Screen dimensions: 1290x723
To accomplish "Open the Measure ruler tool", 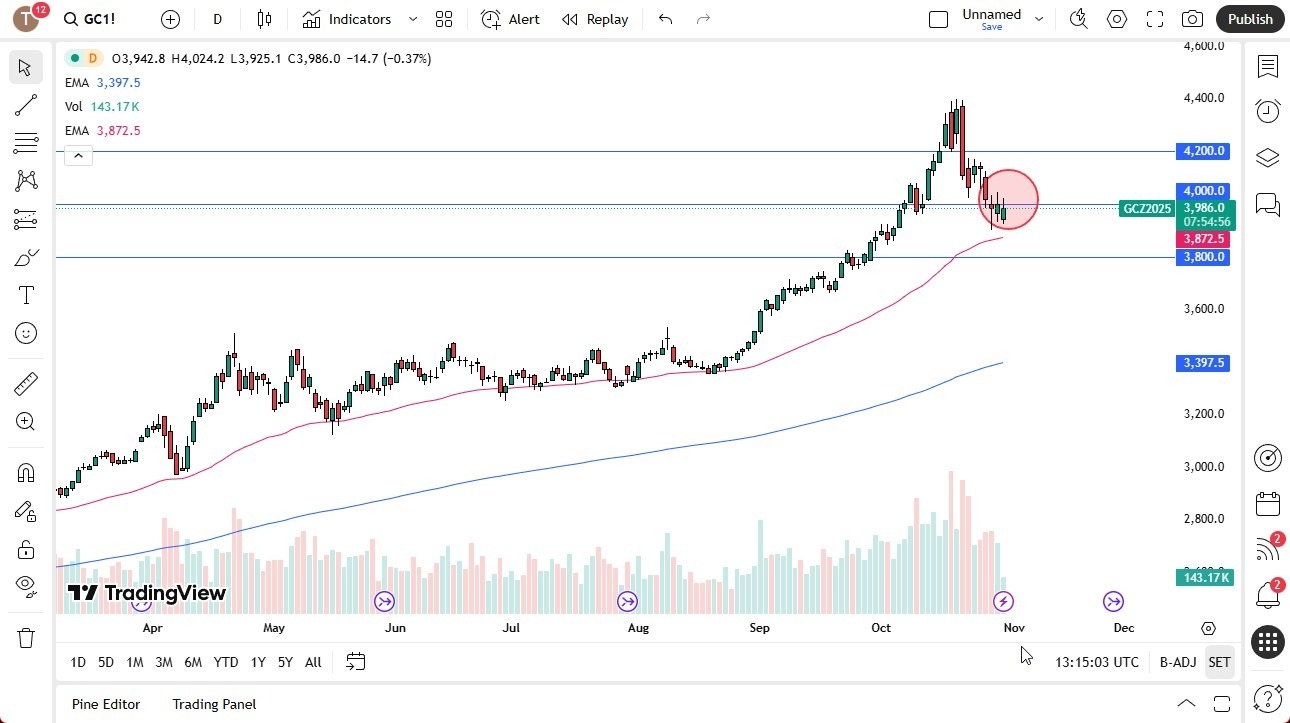I will tap(26, 383).
